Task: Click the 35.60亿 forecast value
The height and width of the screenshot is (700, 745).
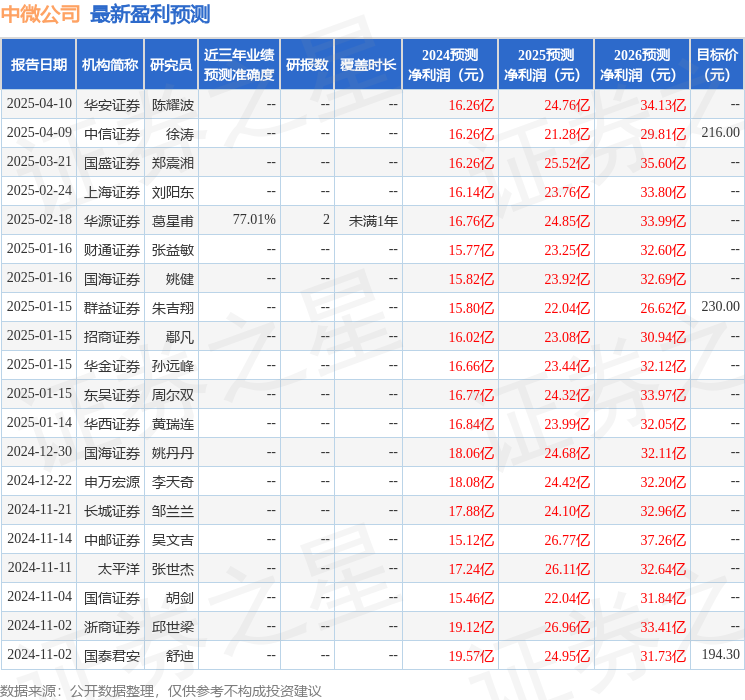Action: 663,163
